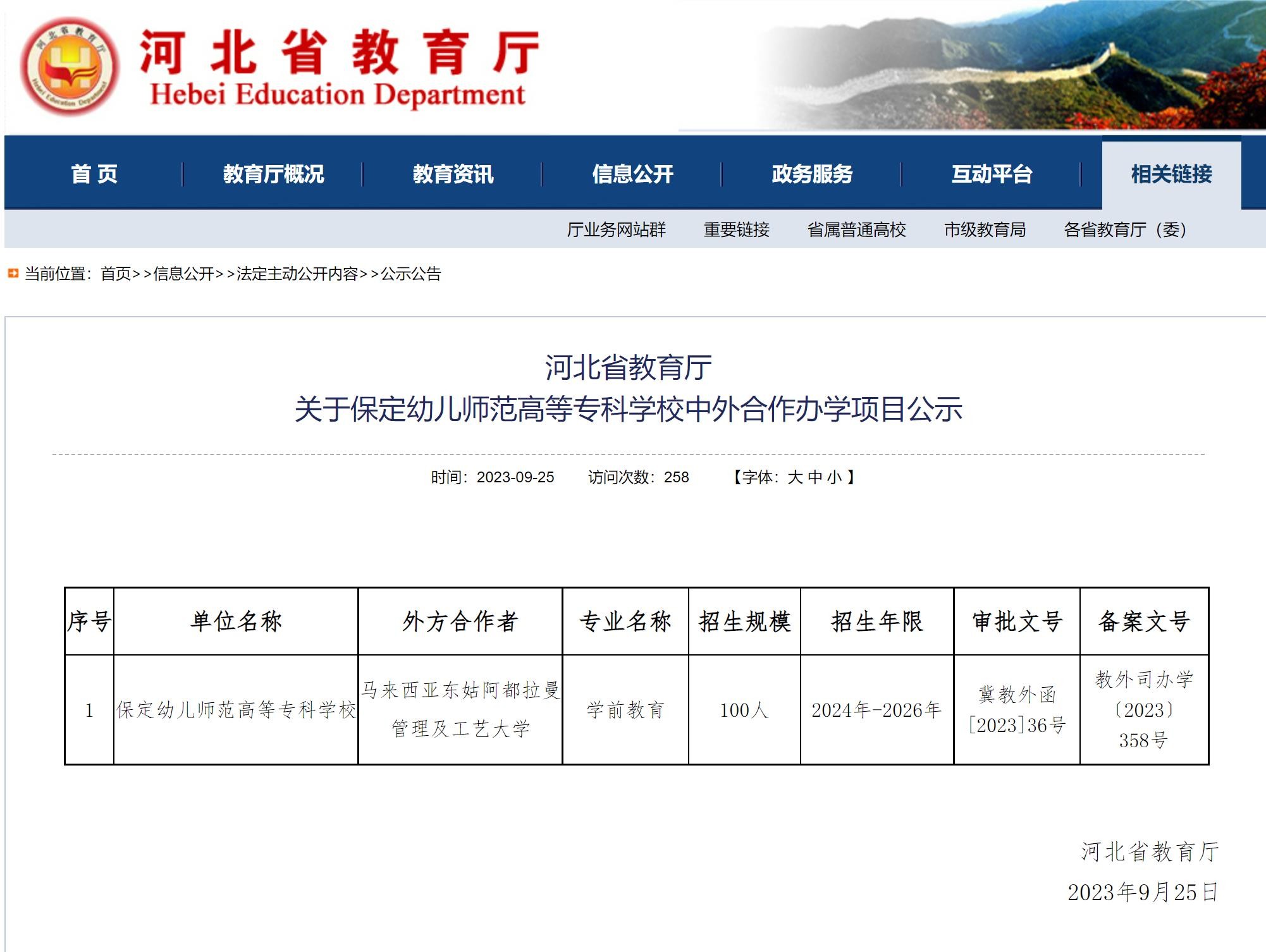Open the 教育厅概况 navigation menu

(x=273, y=174)
